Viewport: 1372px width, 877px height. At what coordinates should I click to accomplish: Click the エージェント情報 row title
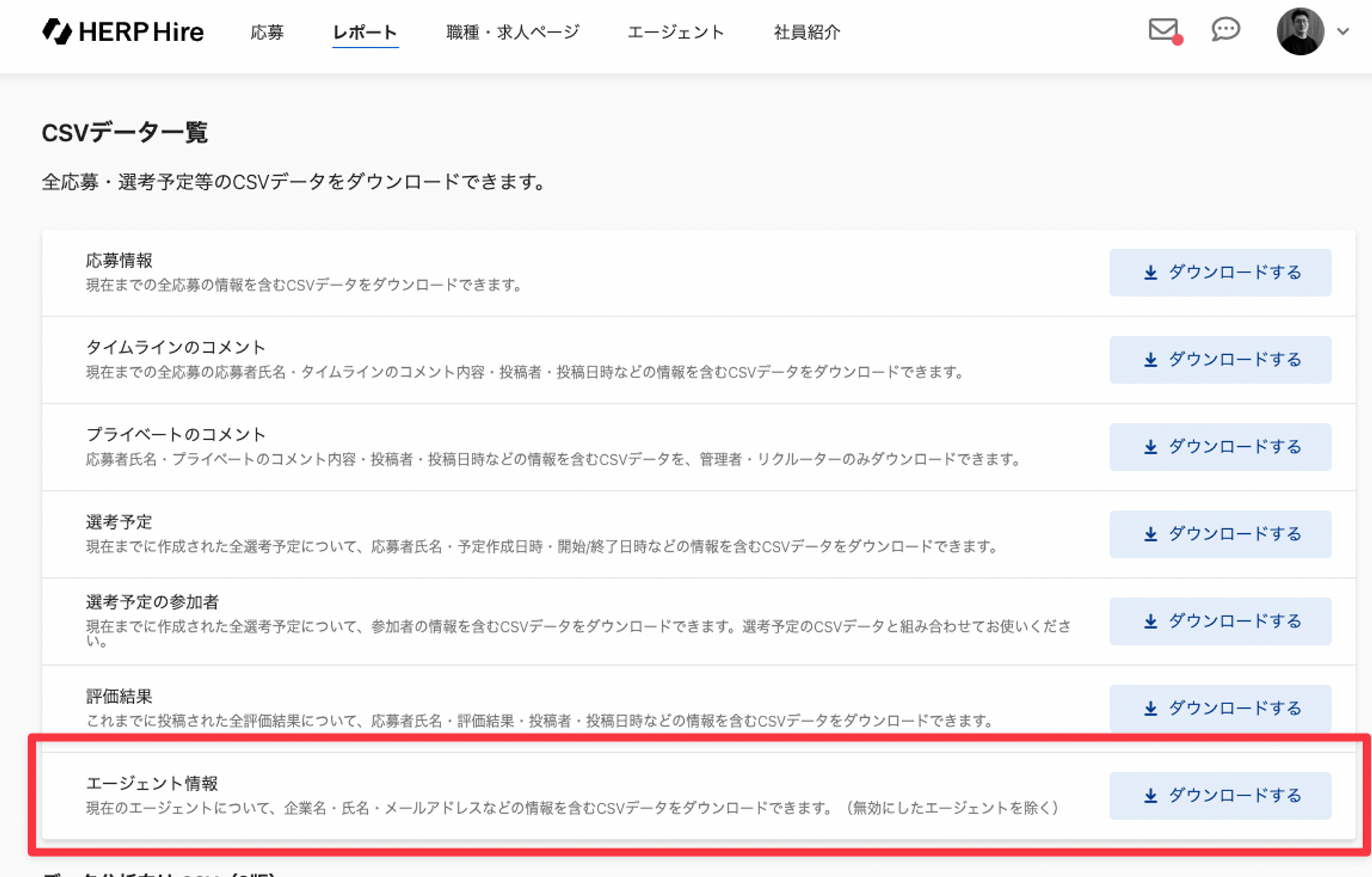pyautogui.click(x=152, y=784)
